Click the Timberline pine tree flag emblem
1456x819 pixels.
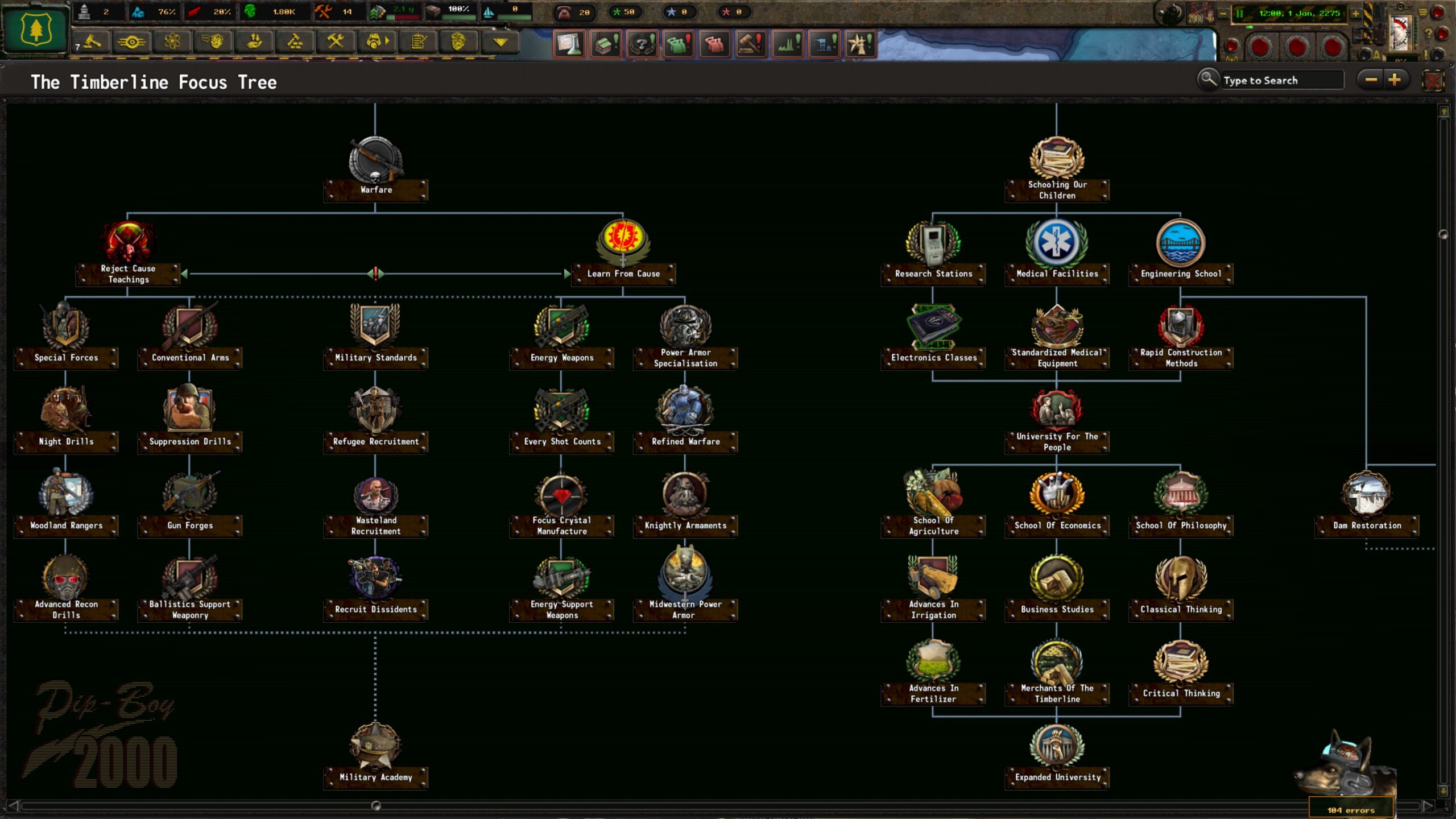click(35, 30)
